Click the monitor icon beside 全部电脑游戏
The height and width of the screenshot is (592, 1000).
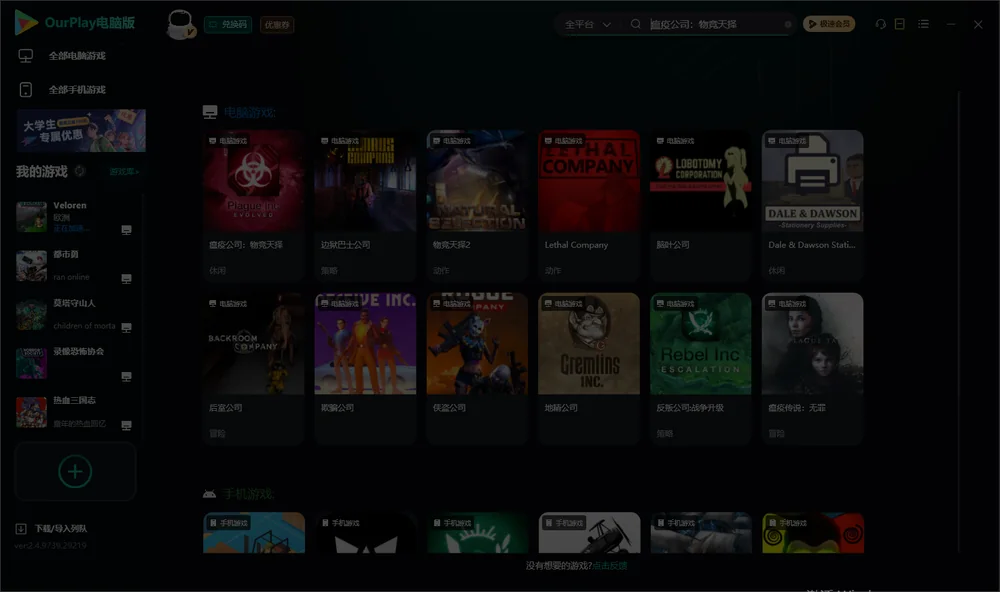tap(26, 56)
